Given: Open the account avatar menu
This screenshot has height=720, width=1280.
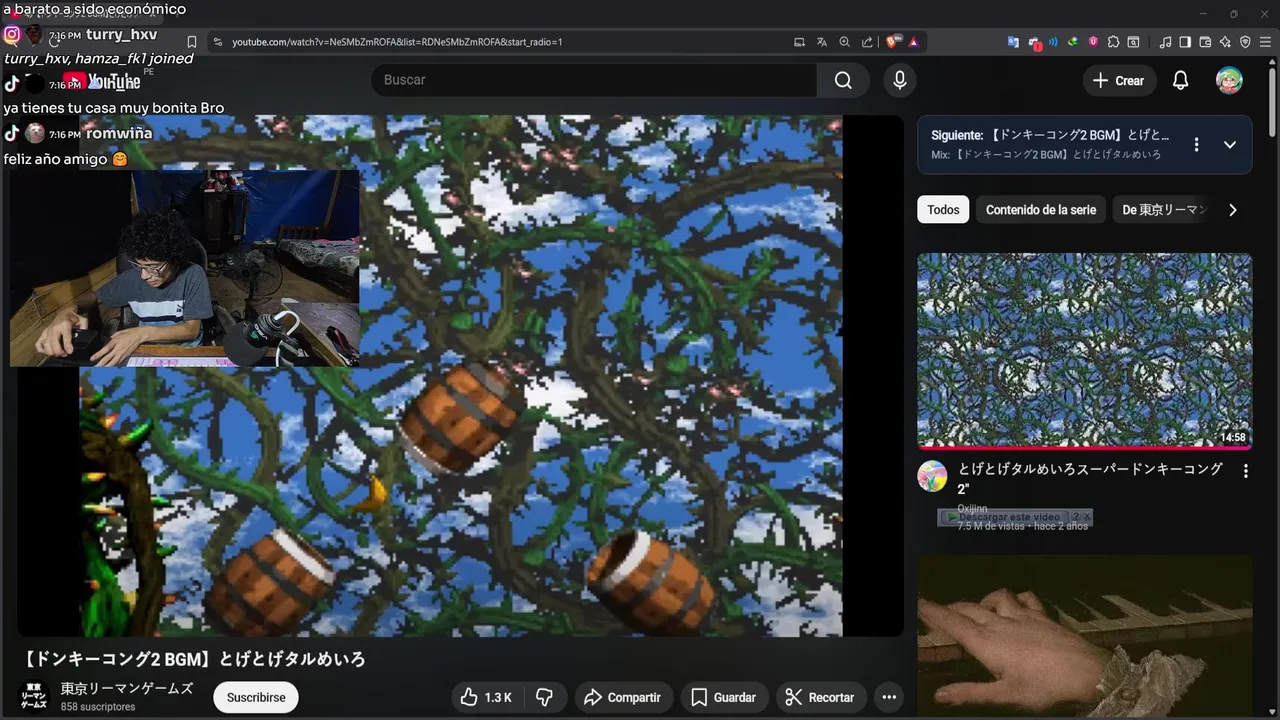Looking at the screenshot, I should tap(1229, 81).
